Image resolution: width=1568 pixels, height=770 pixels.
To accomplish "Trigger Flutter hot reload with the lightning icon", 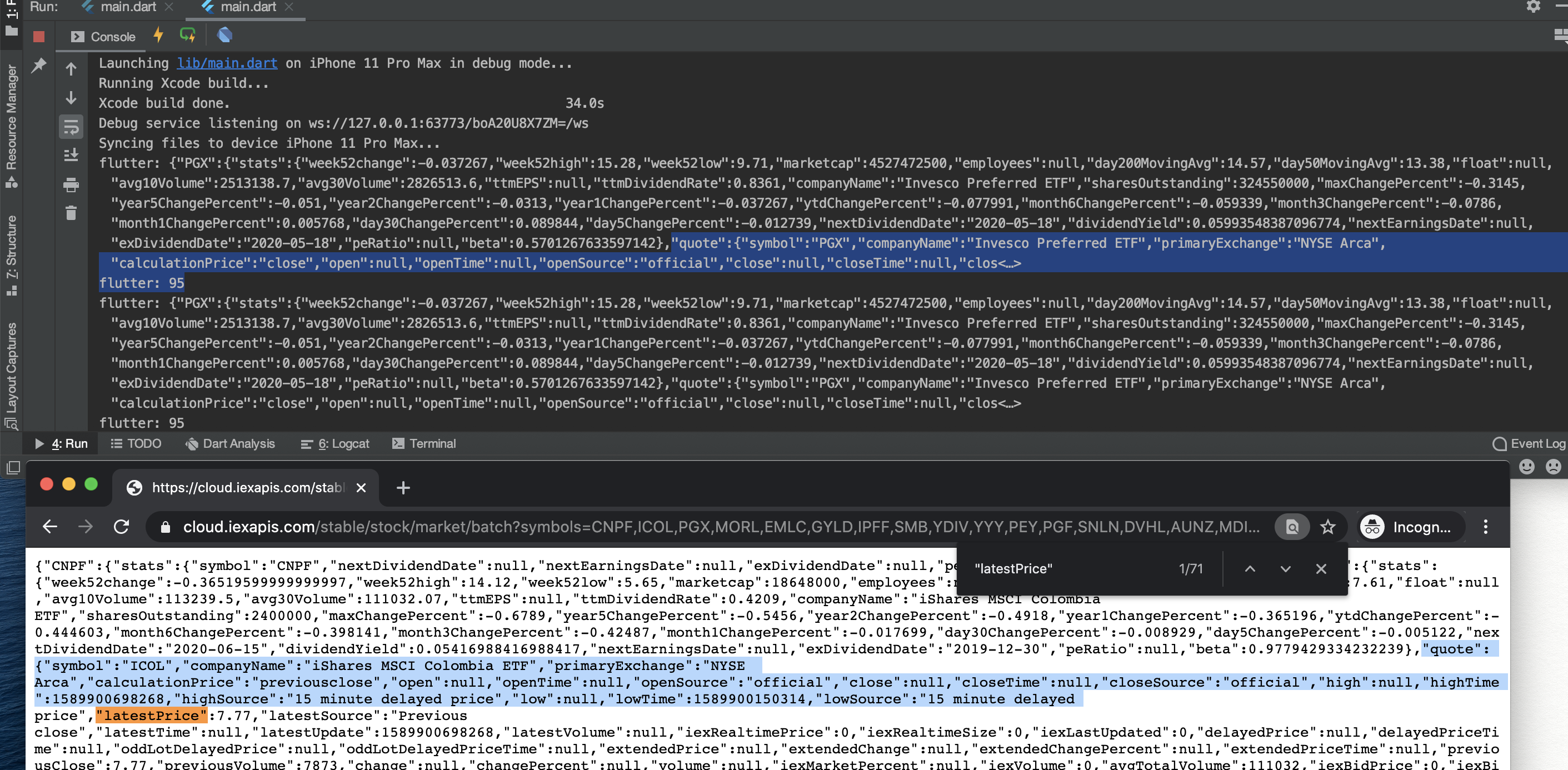I will tap(158, 36).
